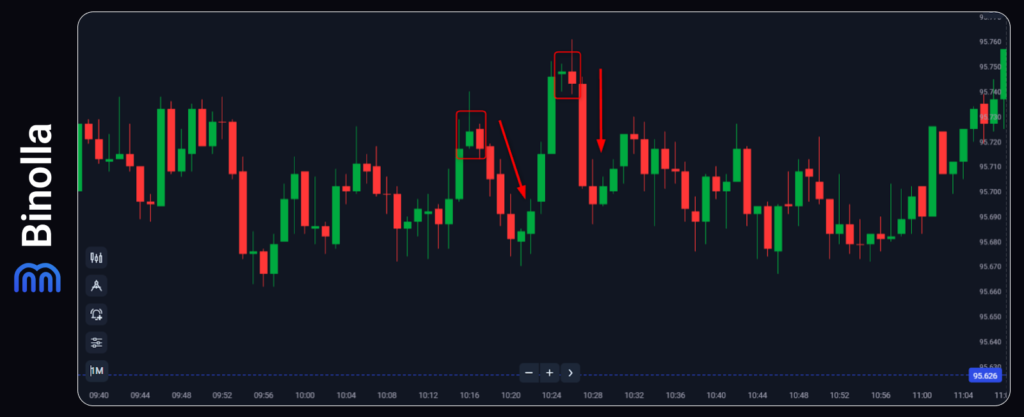Click the 95.650 price axis label

990,317
